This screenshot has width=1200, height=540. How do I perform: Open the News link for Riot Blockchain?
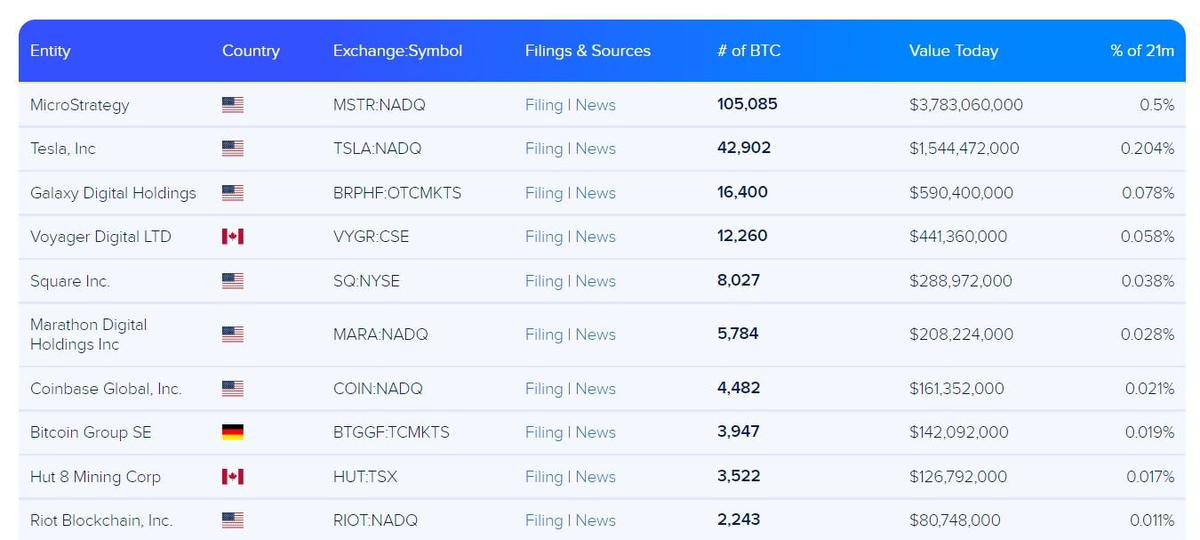[x=596, y=520]
